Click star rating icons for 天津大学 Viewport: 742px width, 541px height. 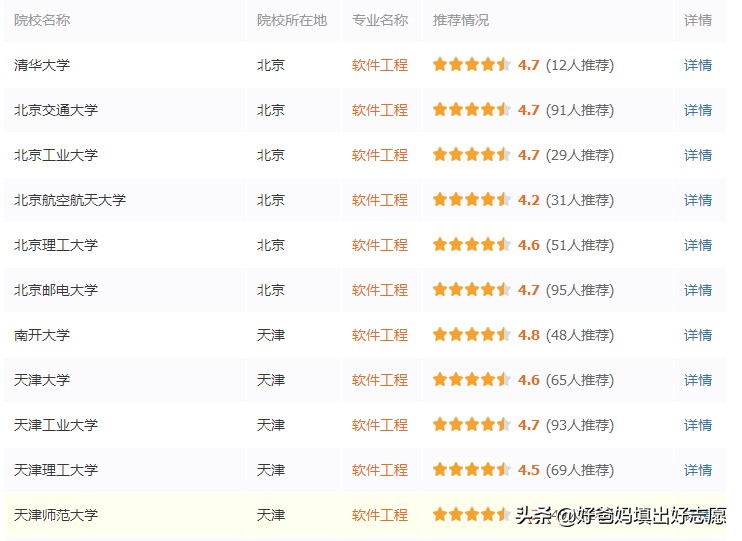tap(472, 379)
